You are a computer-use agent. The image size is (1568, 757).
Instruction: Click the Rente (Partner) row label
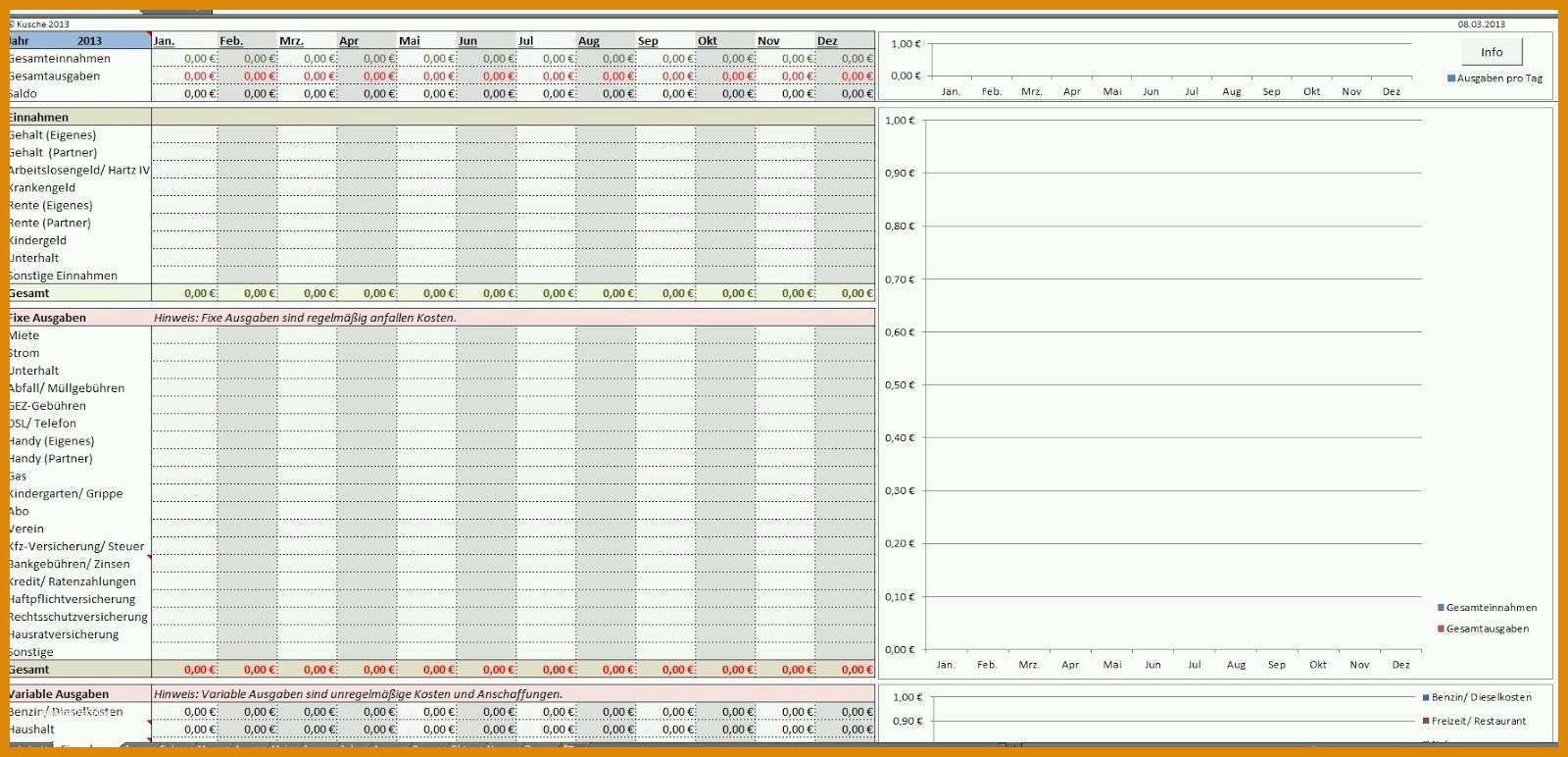[49, 224]
